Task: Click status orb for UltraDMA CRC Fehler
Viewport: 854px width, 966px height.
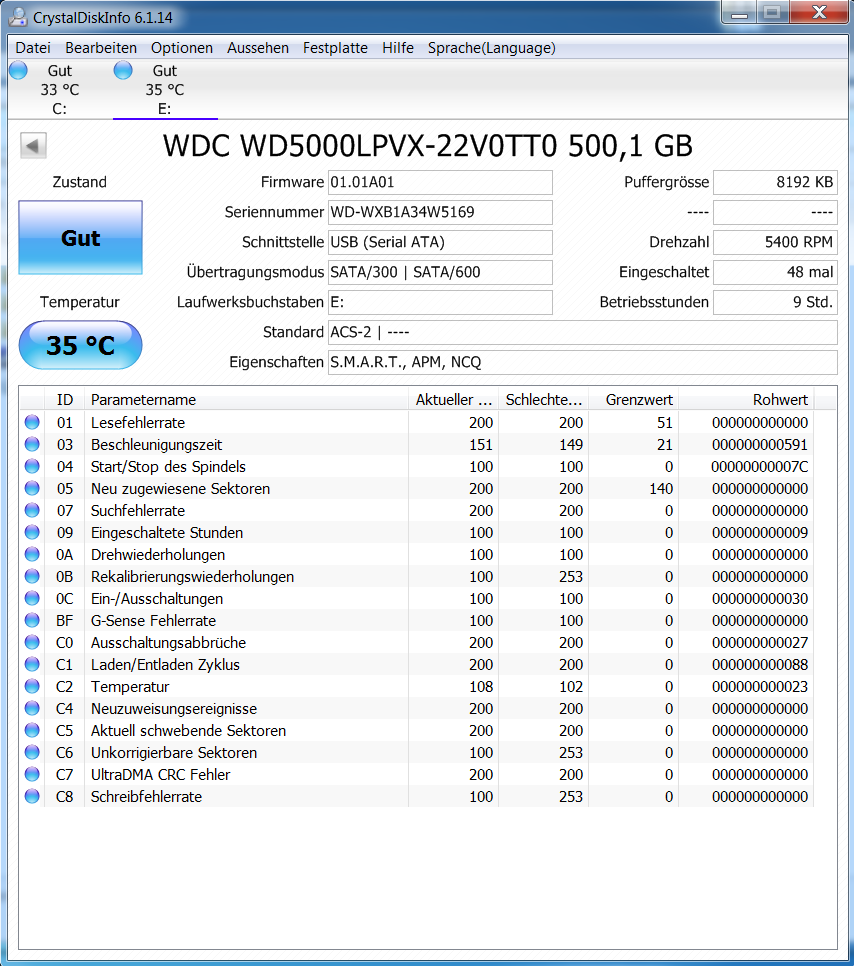Action: point(32,774)
